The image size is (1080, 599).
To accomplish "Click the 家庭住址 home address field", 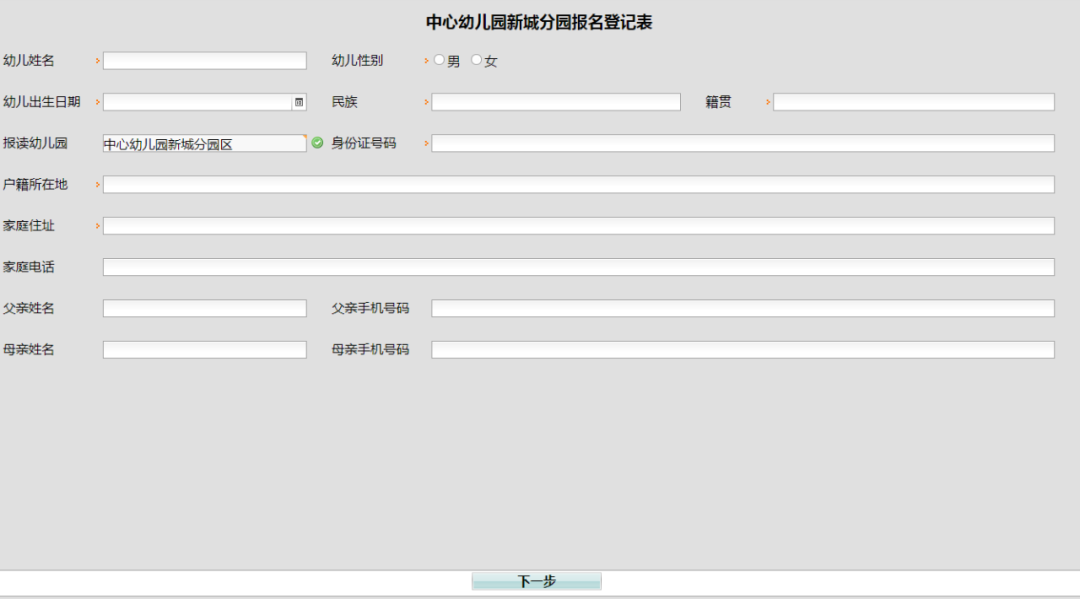I will click(580, 225).
